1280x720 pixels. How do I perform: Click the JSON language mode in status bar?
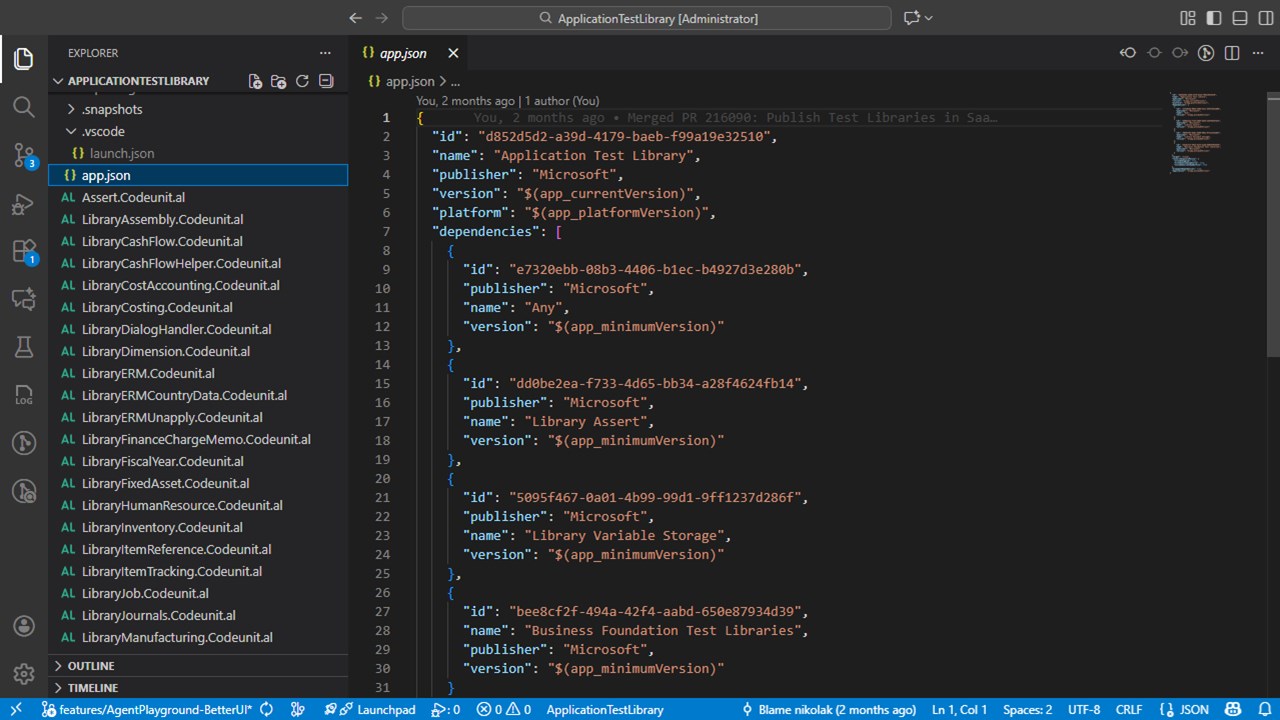[x=1185, y=710]
